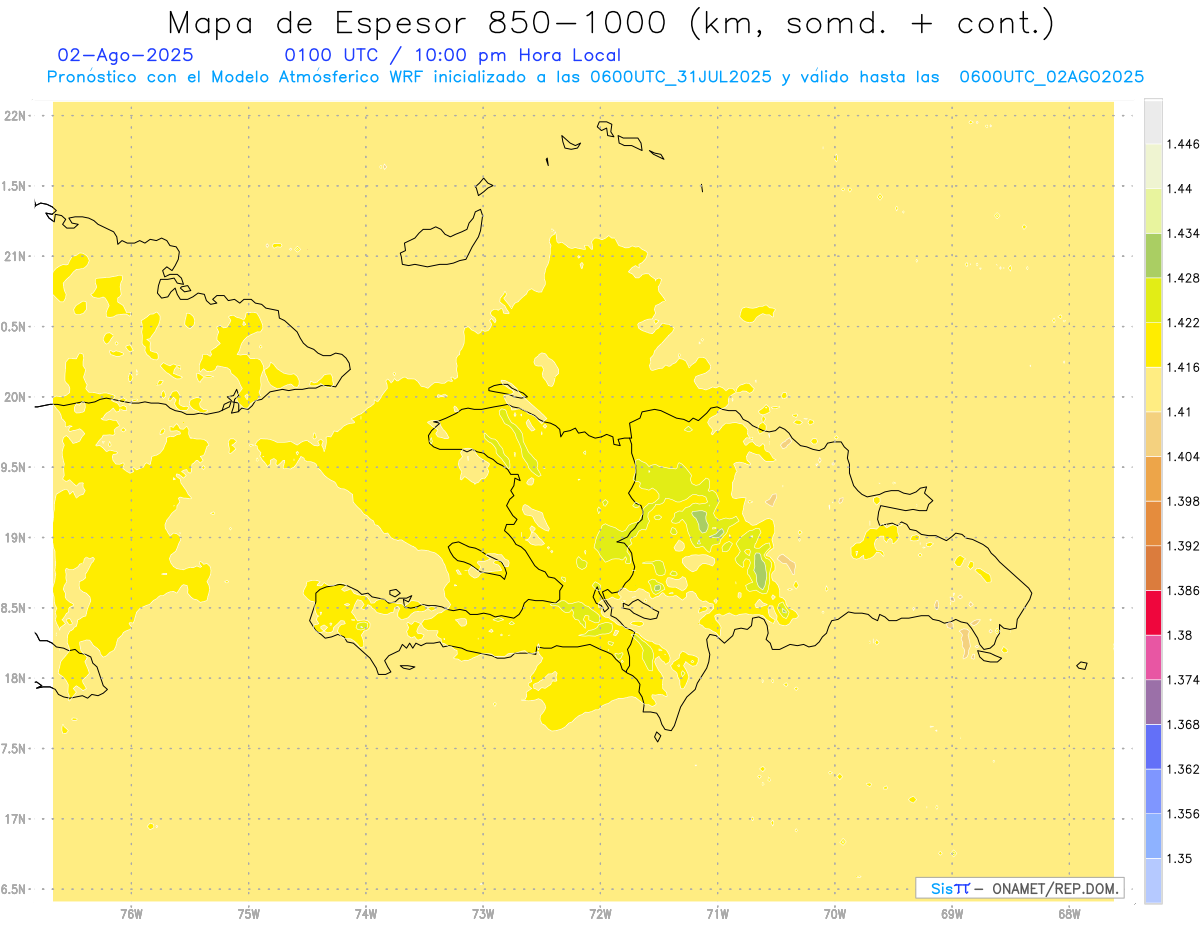Click the legend value 1.374
Viewport: 1200px width, 927px height.
point(1183,680)
